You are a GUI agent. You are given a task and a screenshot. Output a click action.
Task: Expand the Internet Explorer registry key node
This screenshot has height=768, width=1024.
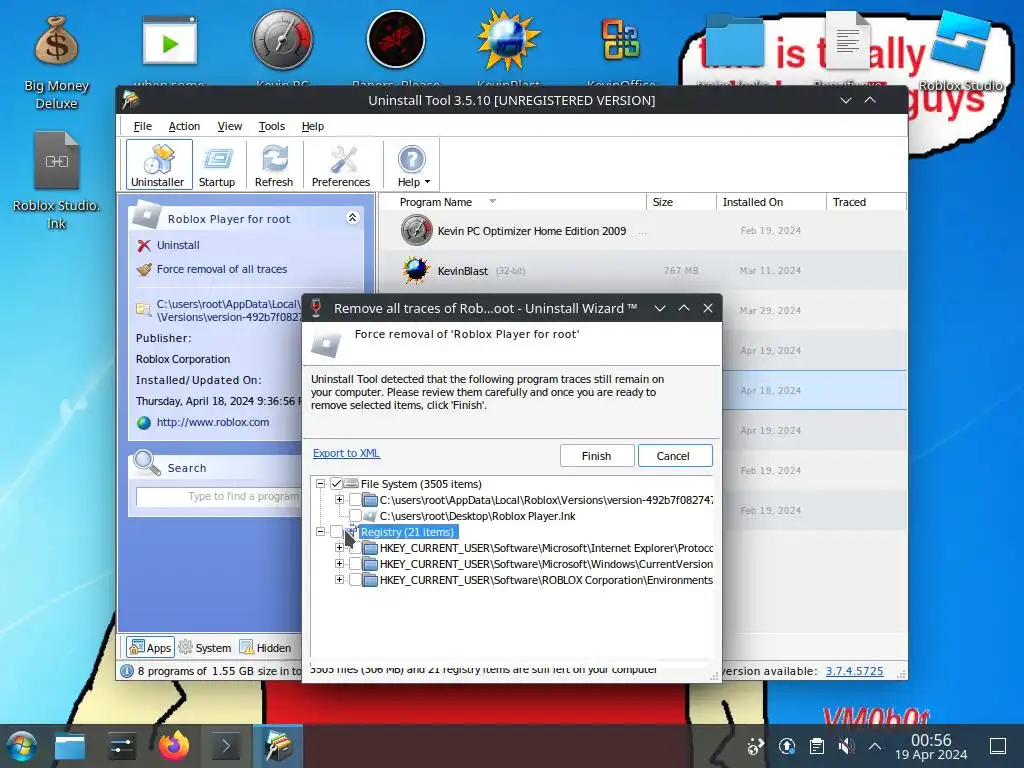[339, 547]
